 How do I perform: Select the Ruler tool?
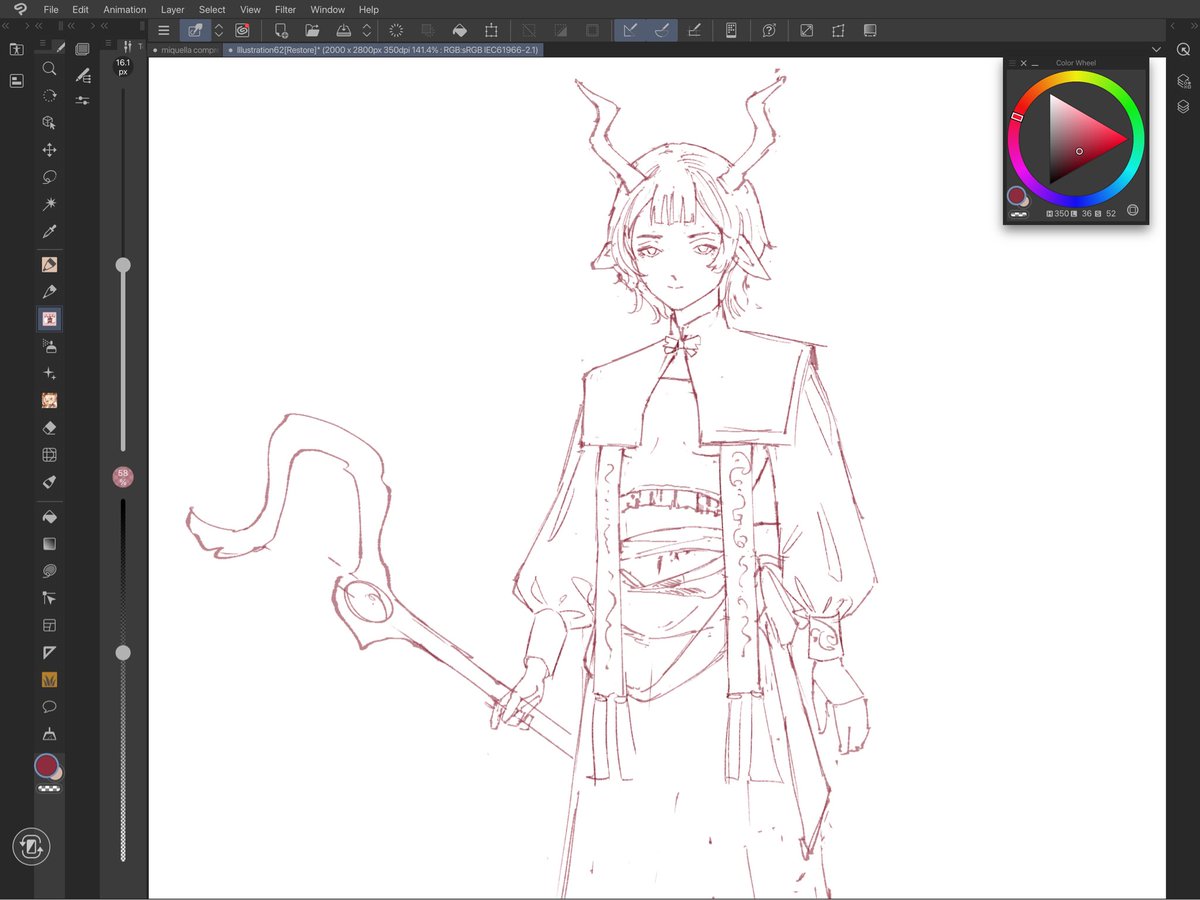49,652
